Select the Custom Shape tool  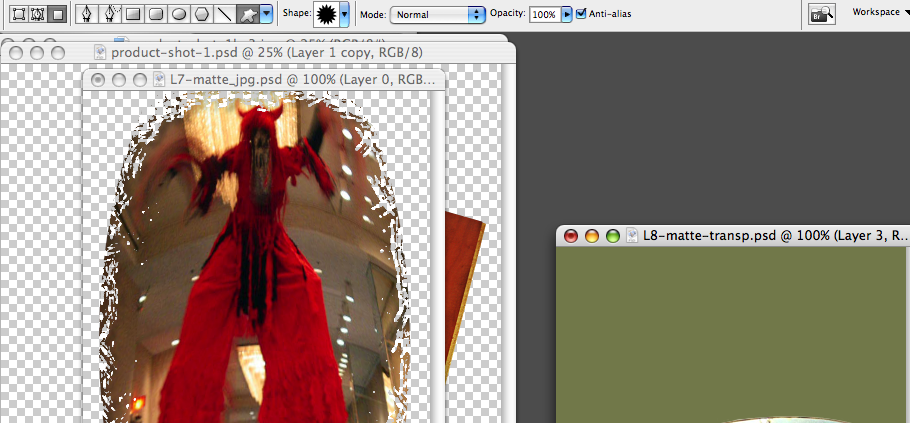(x=247, y=15)
